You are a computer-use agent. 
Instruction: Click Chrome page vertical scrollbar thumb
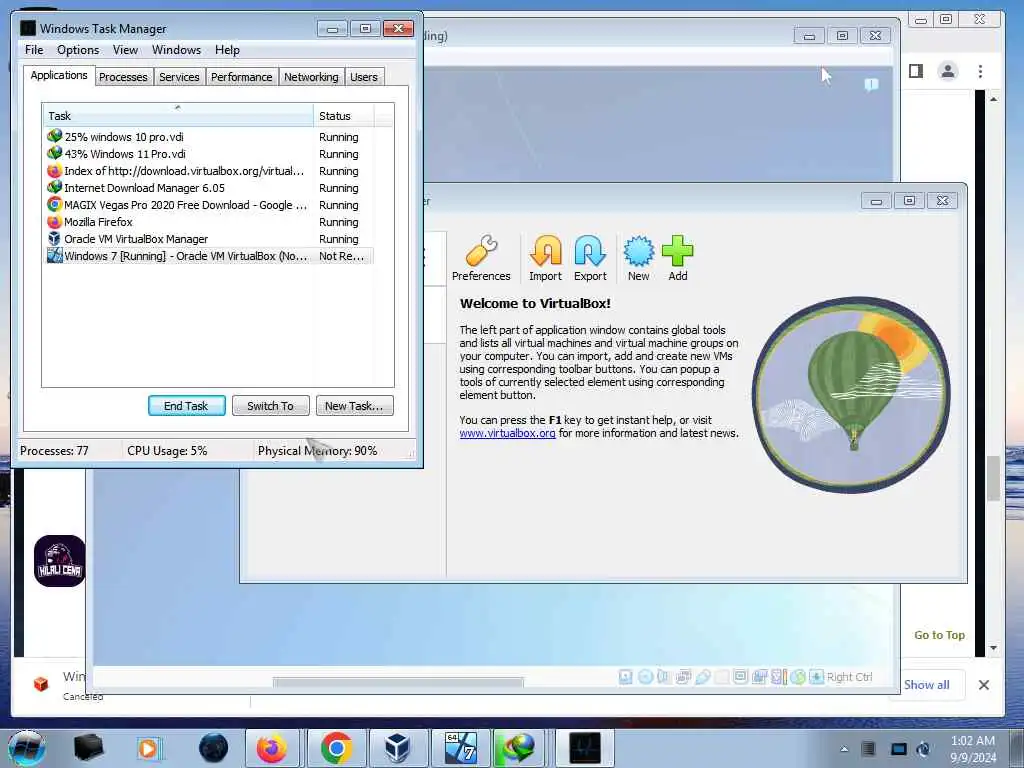pyautogui.click(x=993, y=479)
